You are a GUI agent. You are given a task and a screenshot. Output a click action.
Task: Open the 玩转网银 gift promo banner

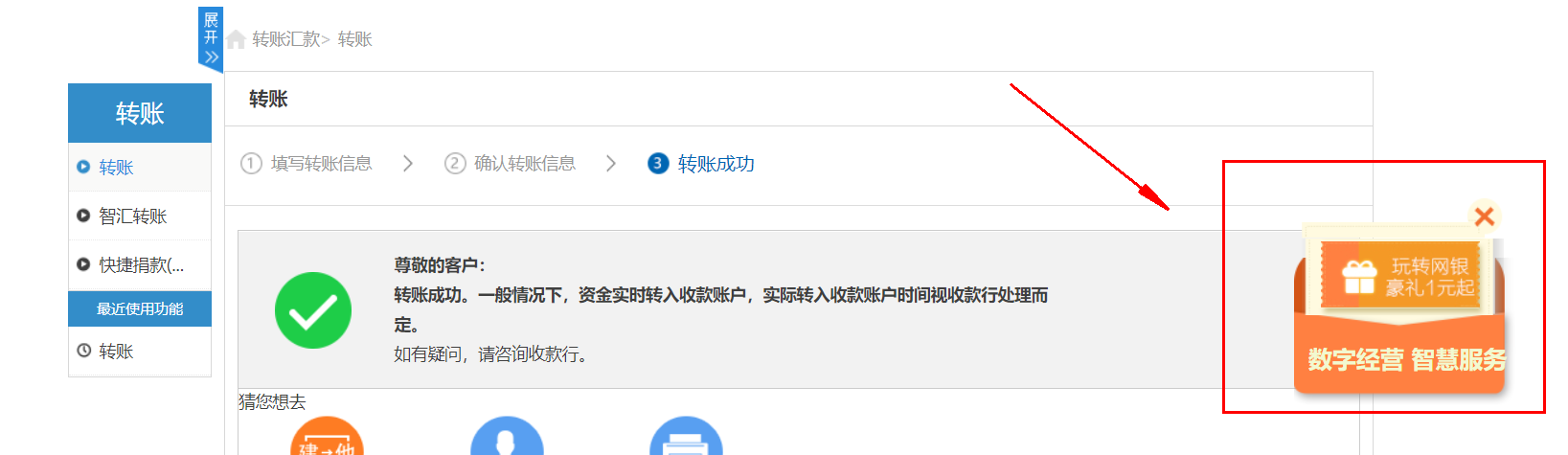1399,275
